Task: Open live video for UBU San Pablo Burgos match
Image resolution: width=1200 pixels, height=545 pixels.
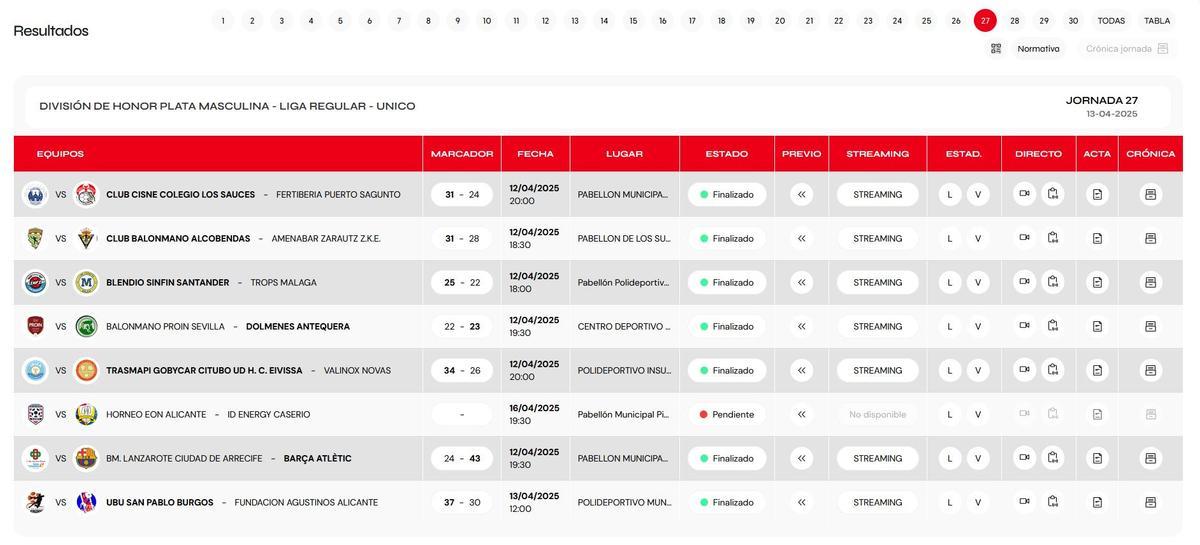Action: click(x=1024, y=502)
